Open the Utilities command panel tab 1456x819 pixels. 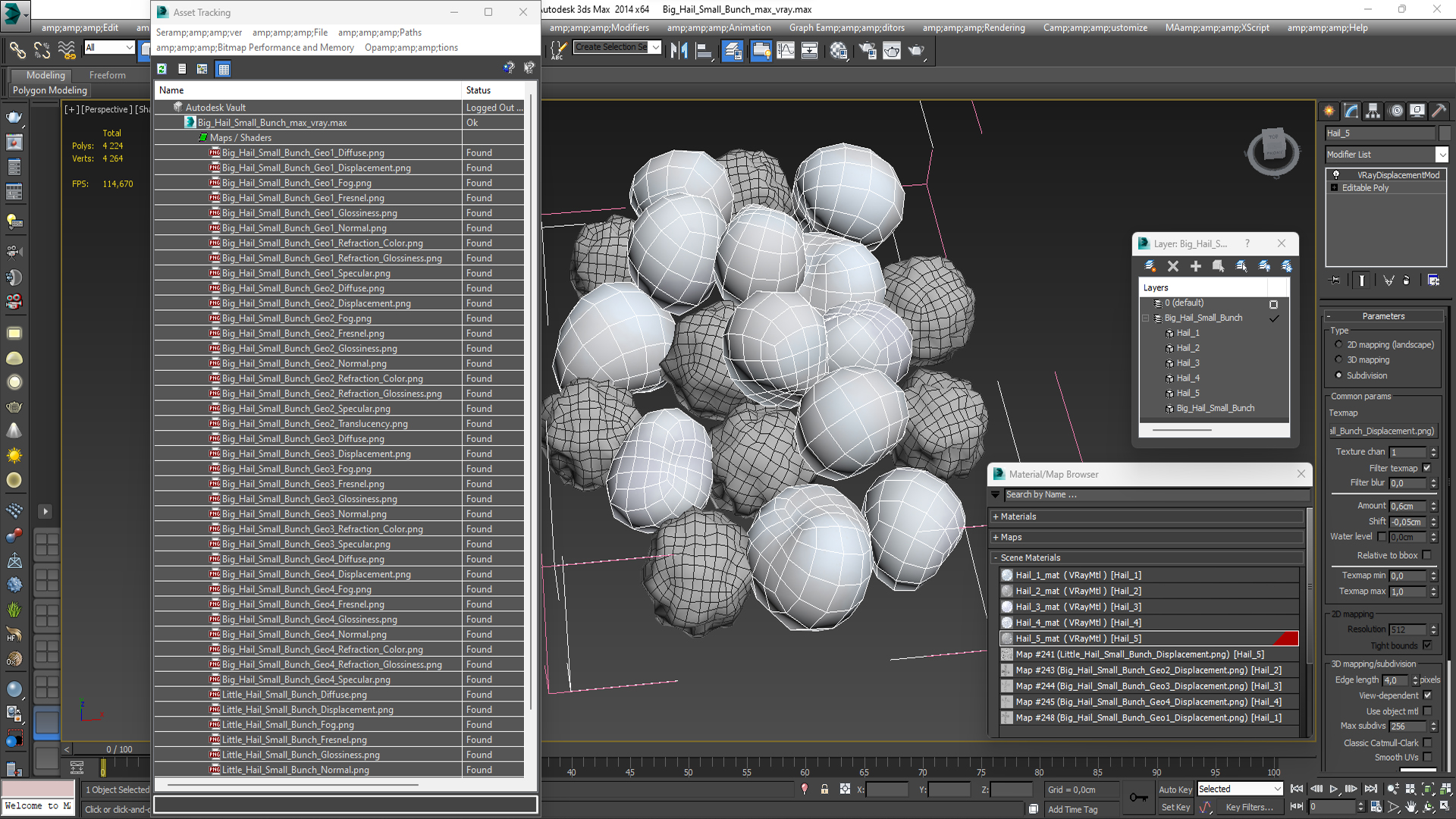[x=1439, y=111]
